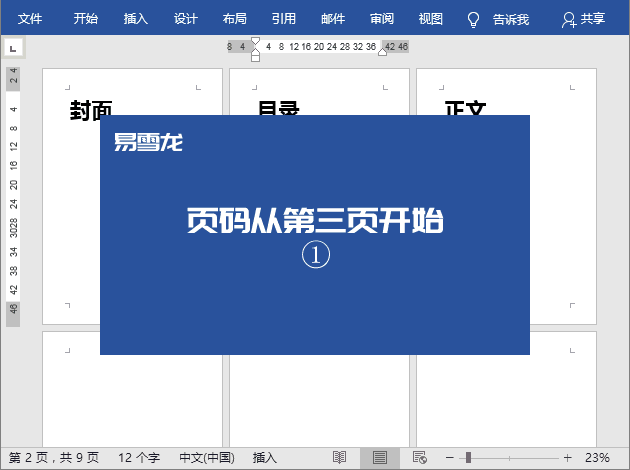Click the zoom slider handle
The height and width of the screenshot is (470, 630).
[468, 458]
